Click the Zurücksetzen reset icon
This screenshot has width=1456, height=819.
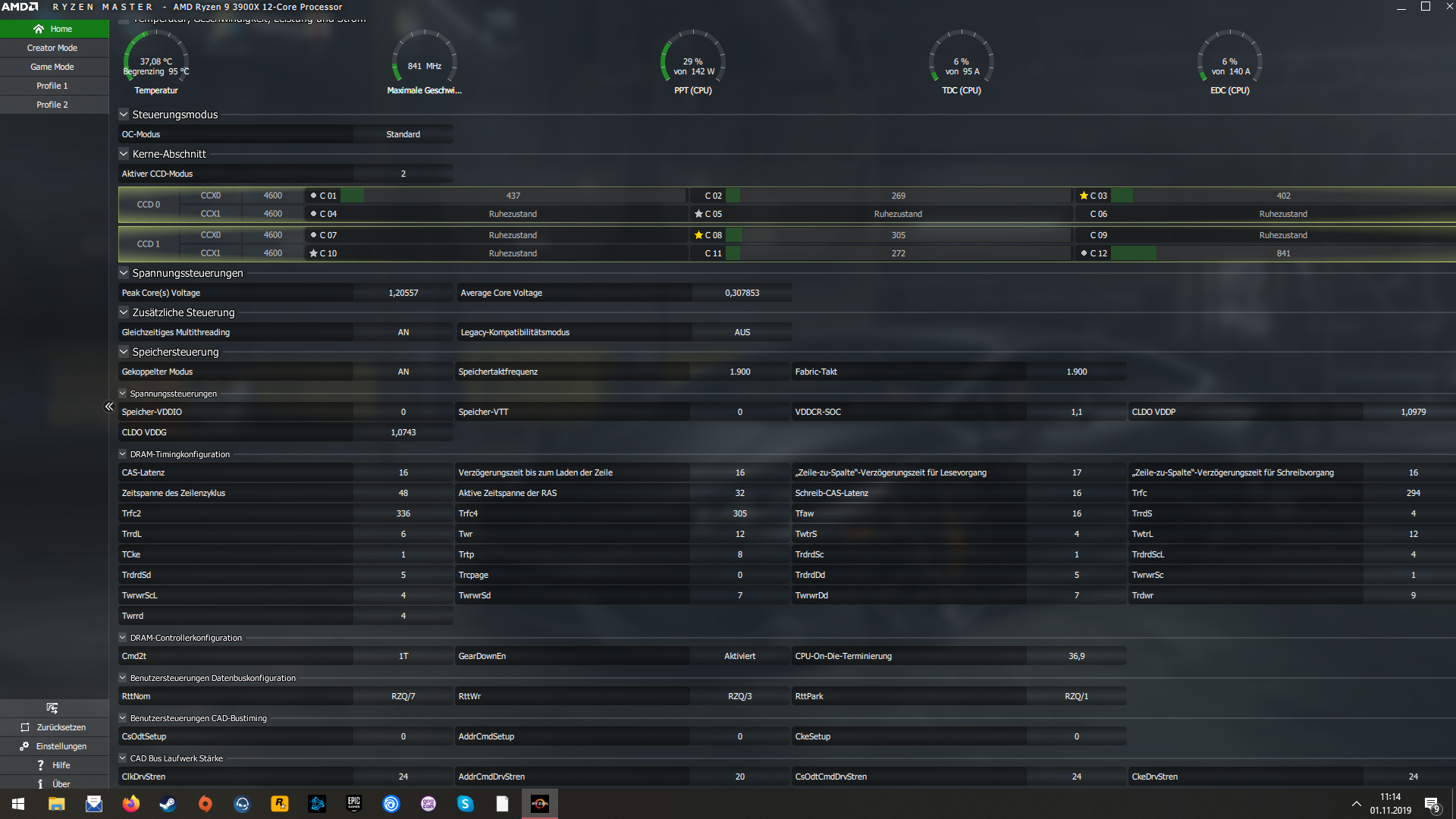[25, 727]
